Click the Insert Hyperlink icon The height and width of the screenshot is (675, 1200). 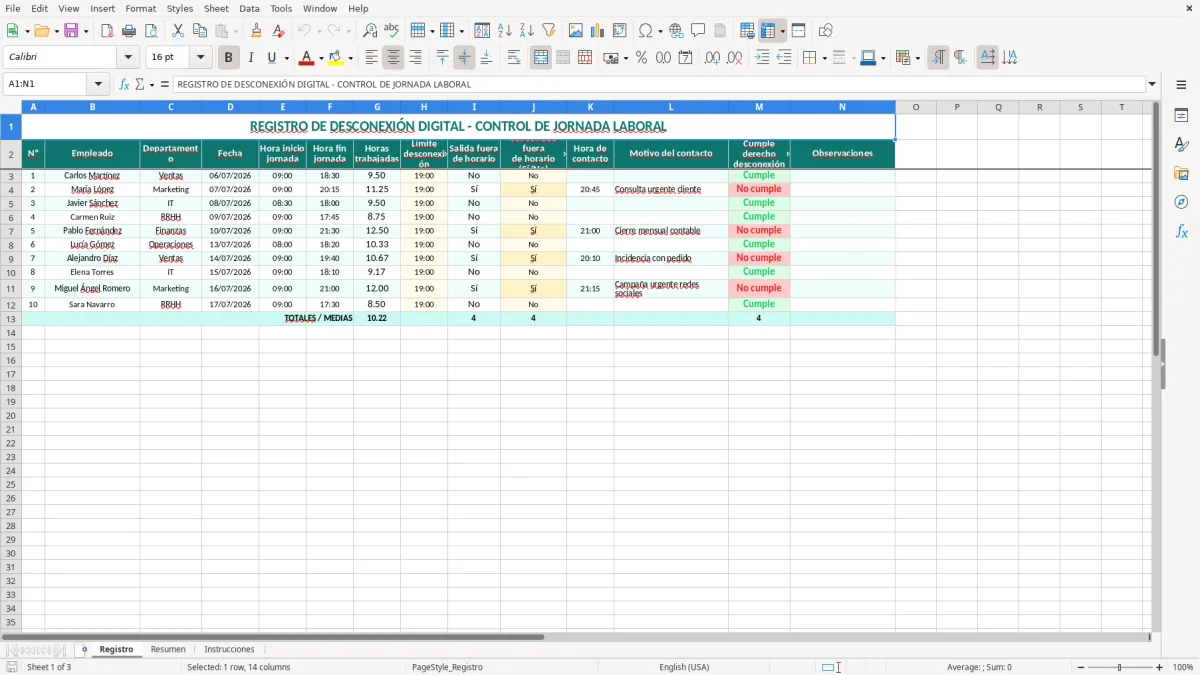(676, 31)
